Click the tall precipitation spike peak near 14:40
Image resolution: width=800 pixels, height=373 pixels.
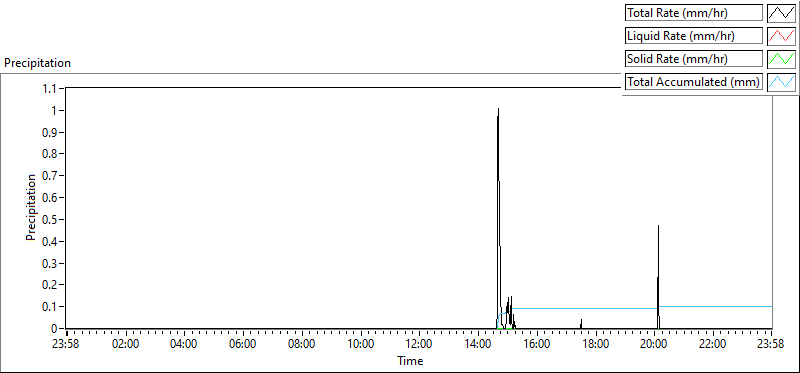coord(498,109)
